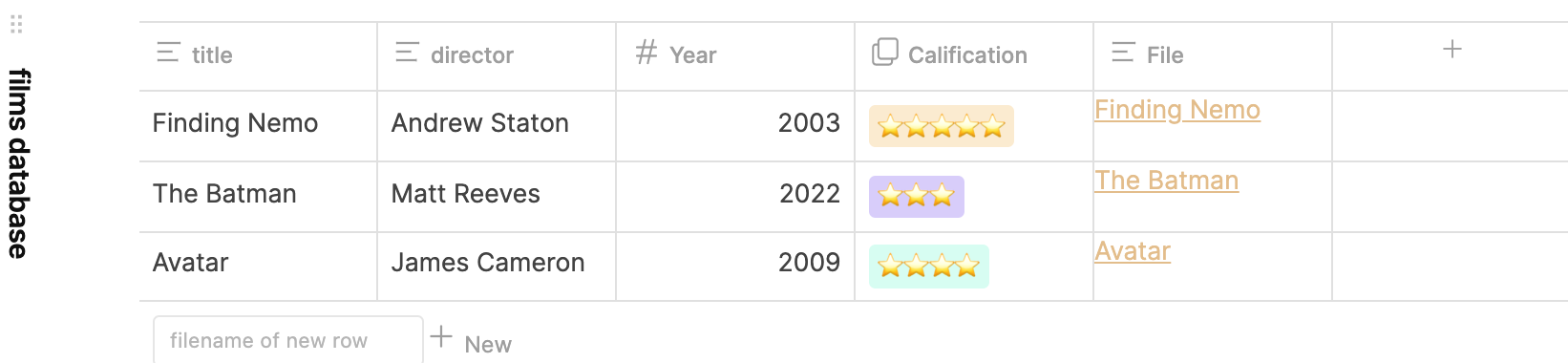Image resolution: width=1568 pixels, height=363 pixels.
Task: Click the drag handle dots icon
Action: 16,25
